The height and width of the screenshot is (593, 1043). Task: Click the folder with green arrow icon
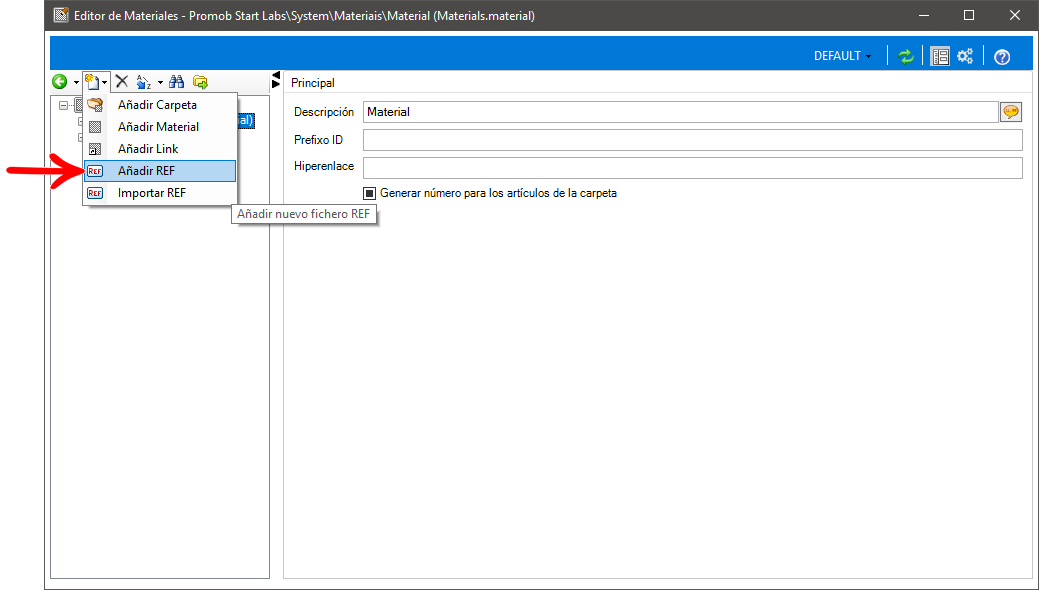tap(200, 82)
